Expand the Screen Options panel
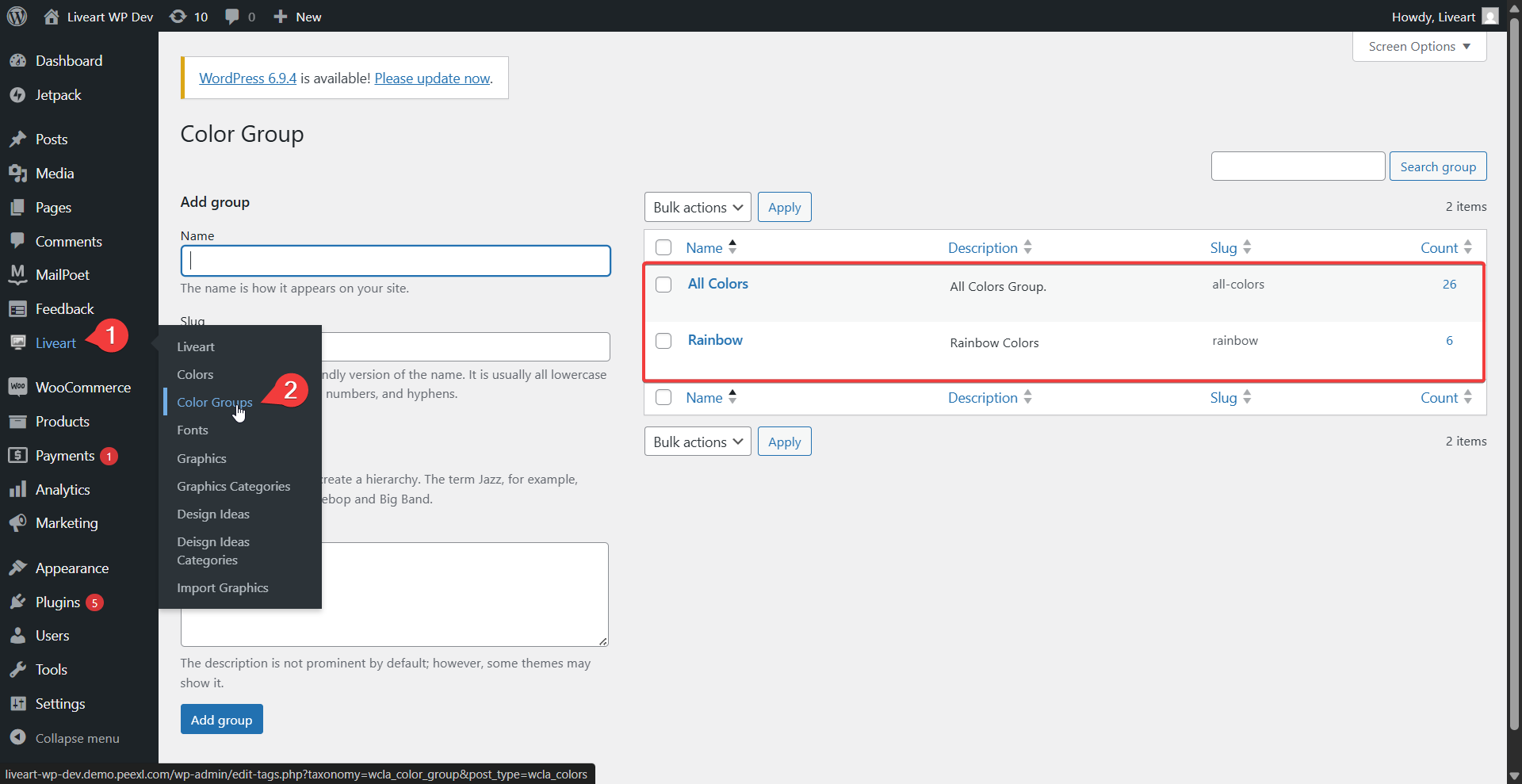1522x784 pixels. click(x=1418, y=47)
